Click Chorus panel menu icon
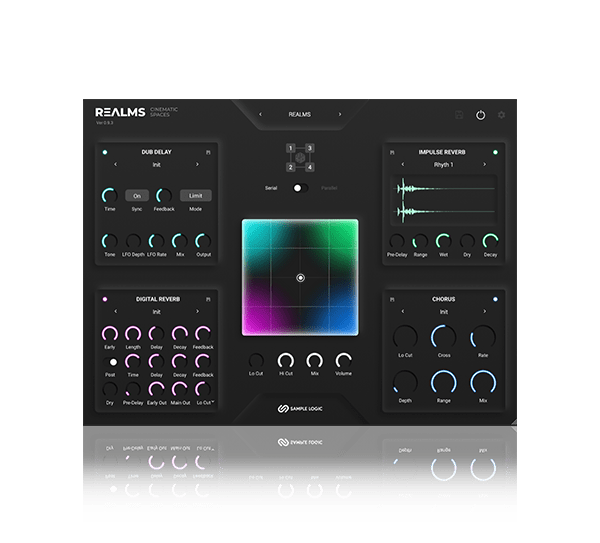600x543 pixels. [392, 299]
